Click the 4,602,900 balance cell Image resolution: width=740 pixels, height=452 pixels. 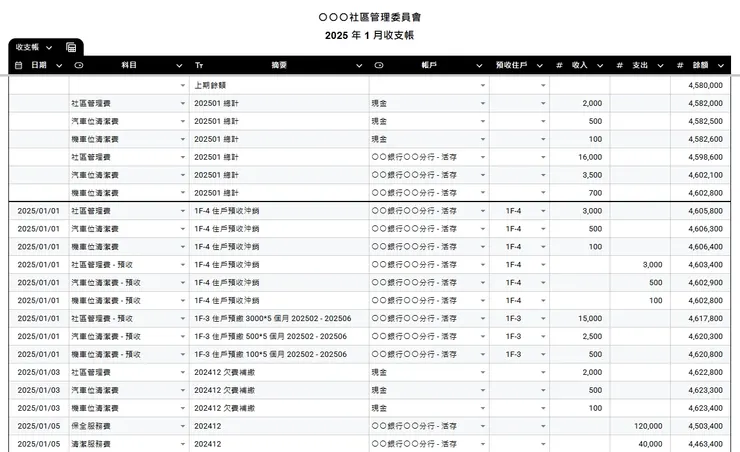pos(700,283)
